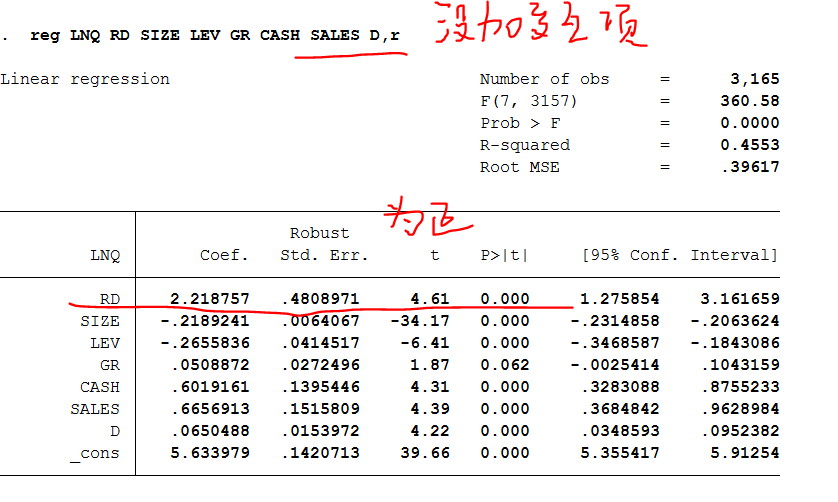Select the constant t-value 39.66
This screenshot has width=838, height=502.
pyautogui.click(x=425, y=453)
